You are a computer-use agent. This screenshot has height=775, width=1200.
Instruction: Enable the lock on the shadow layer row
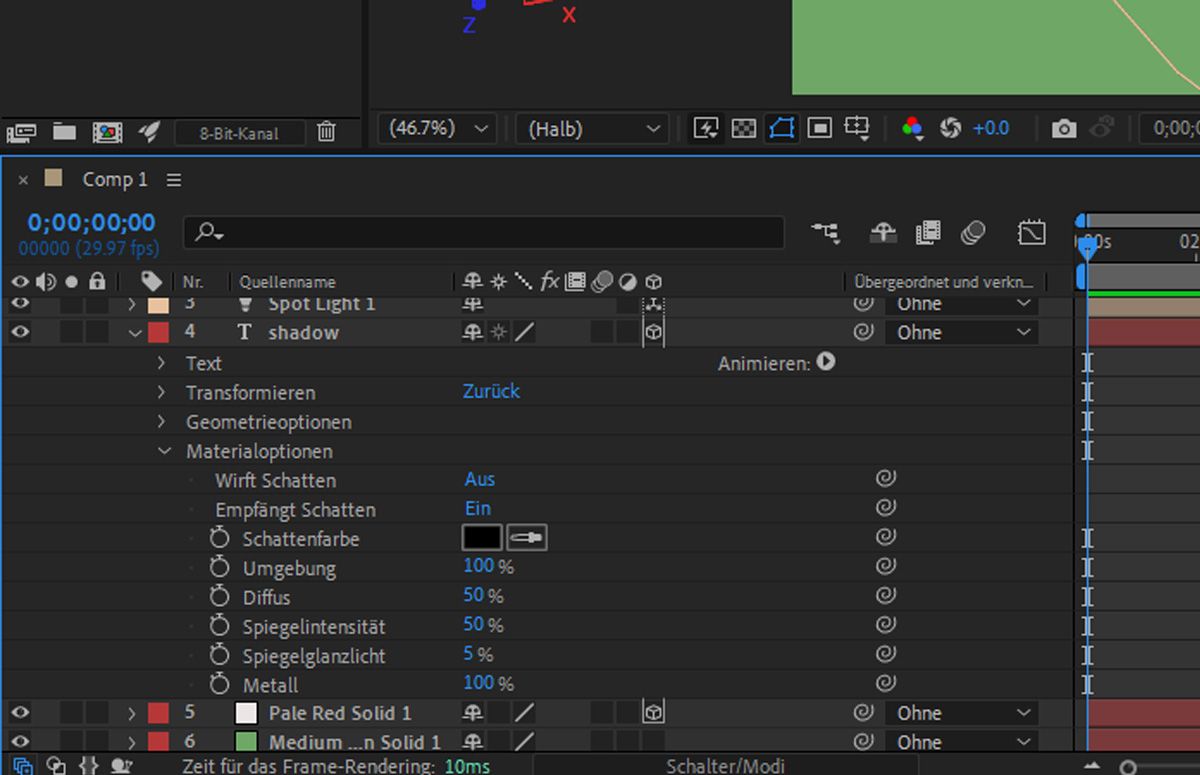point(96,332)
